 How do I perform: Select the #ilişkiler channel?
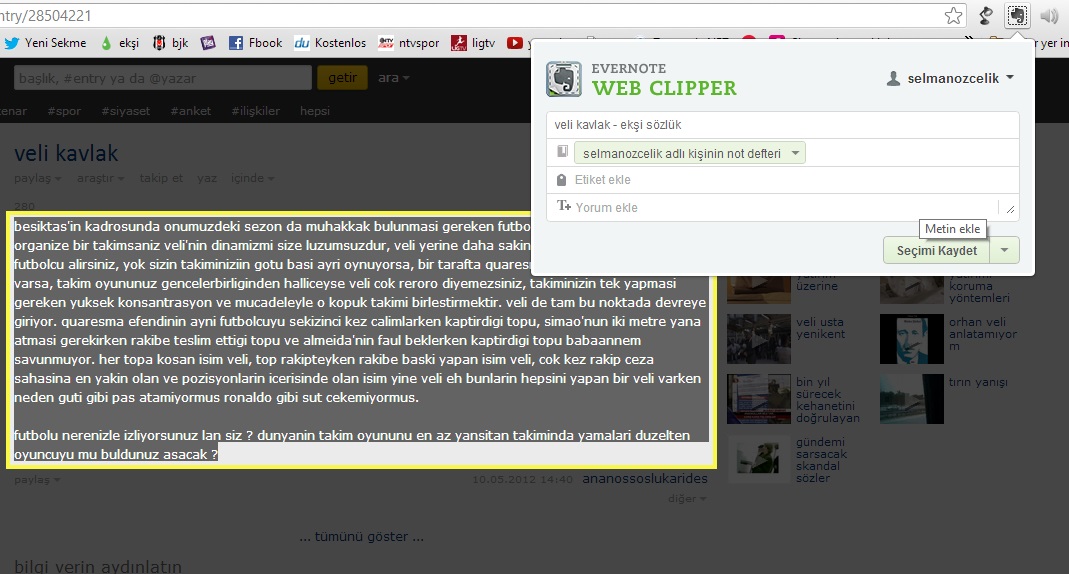pos(255,110)
